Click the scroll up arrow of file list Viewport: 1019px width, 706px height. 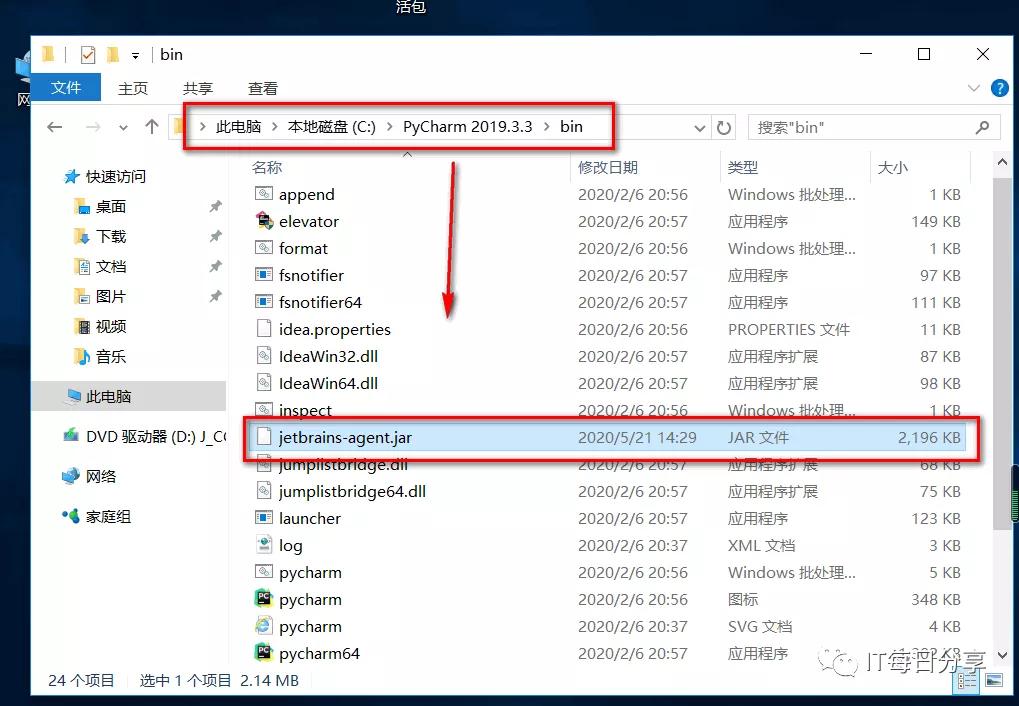click(1002, 163)
